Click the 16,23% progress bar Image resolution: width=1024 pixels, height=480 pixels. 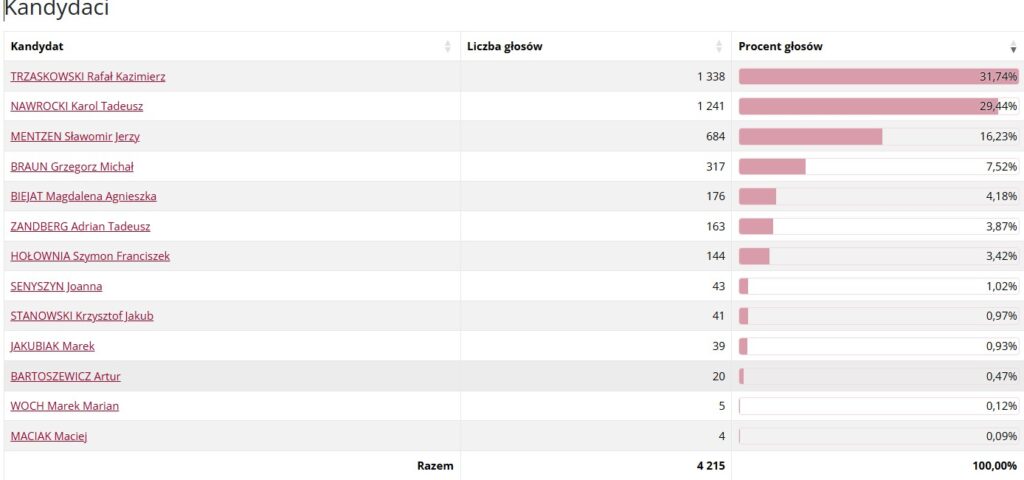point(878,136)
